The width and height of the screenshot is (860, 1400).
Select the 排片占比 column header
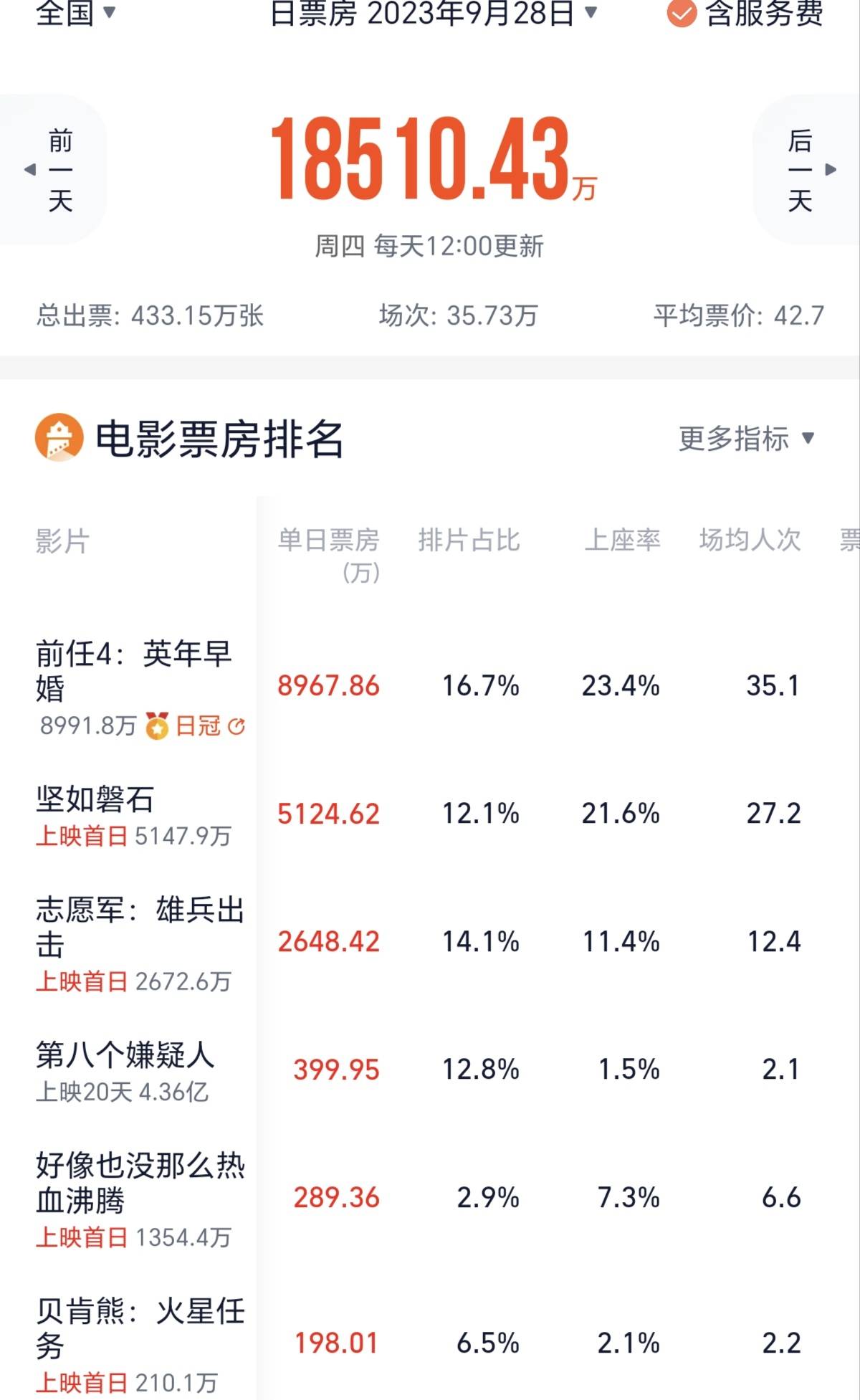(x=469, y=540)
